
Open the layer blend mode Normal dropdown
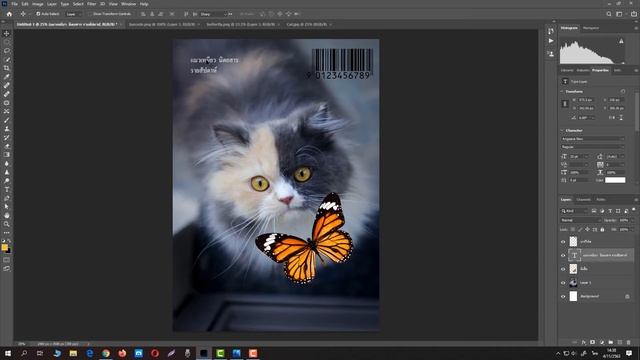(x=581, y=220)
